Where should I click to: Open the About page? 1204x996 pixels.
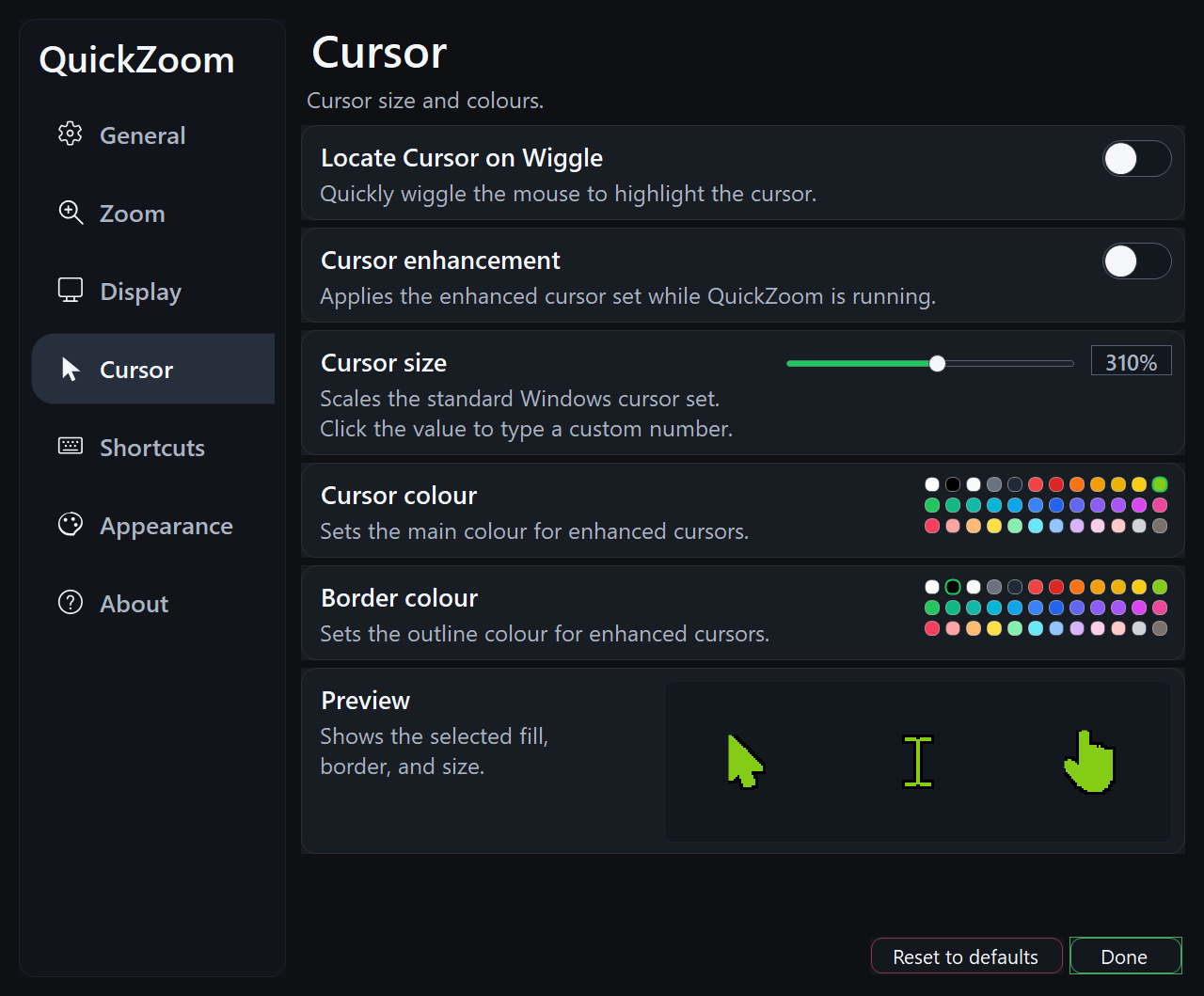[x=153, y=603]
